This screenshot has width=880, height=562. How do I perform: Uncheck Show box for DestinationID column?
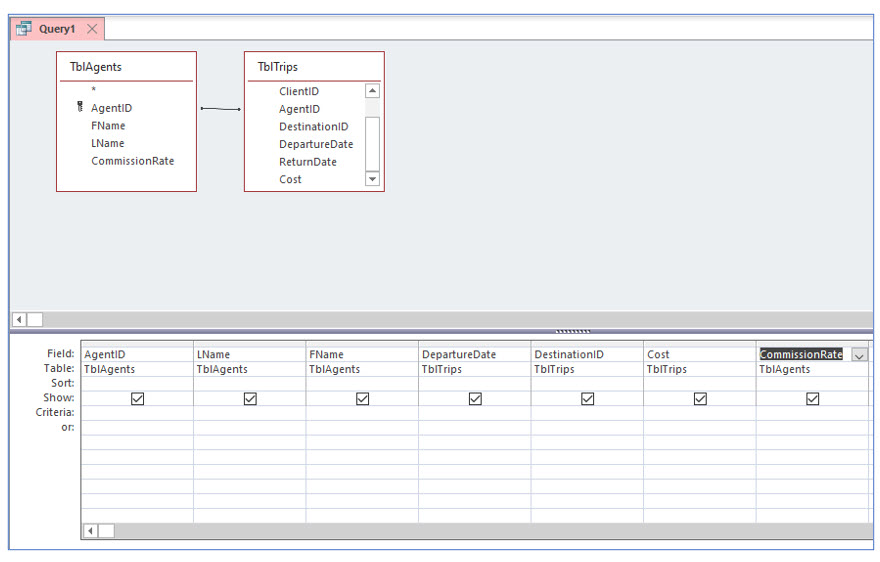point(588,399)
